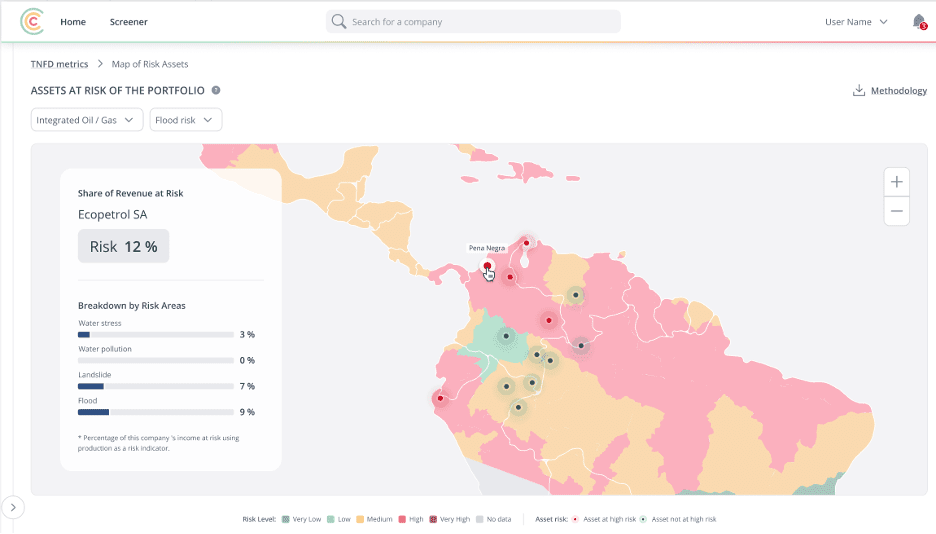This screenshot has width=936, height=534.
Task: Open the Integrated Oil / Gas dropdown
Action: (x=87, y=120)
